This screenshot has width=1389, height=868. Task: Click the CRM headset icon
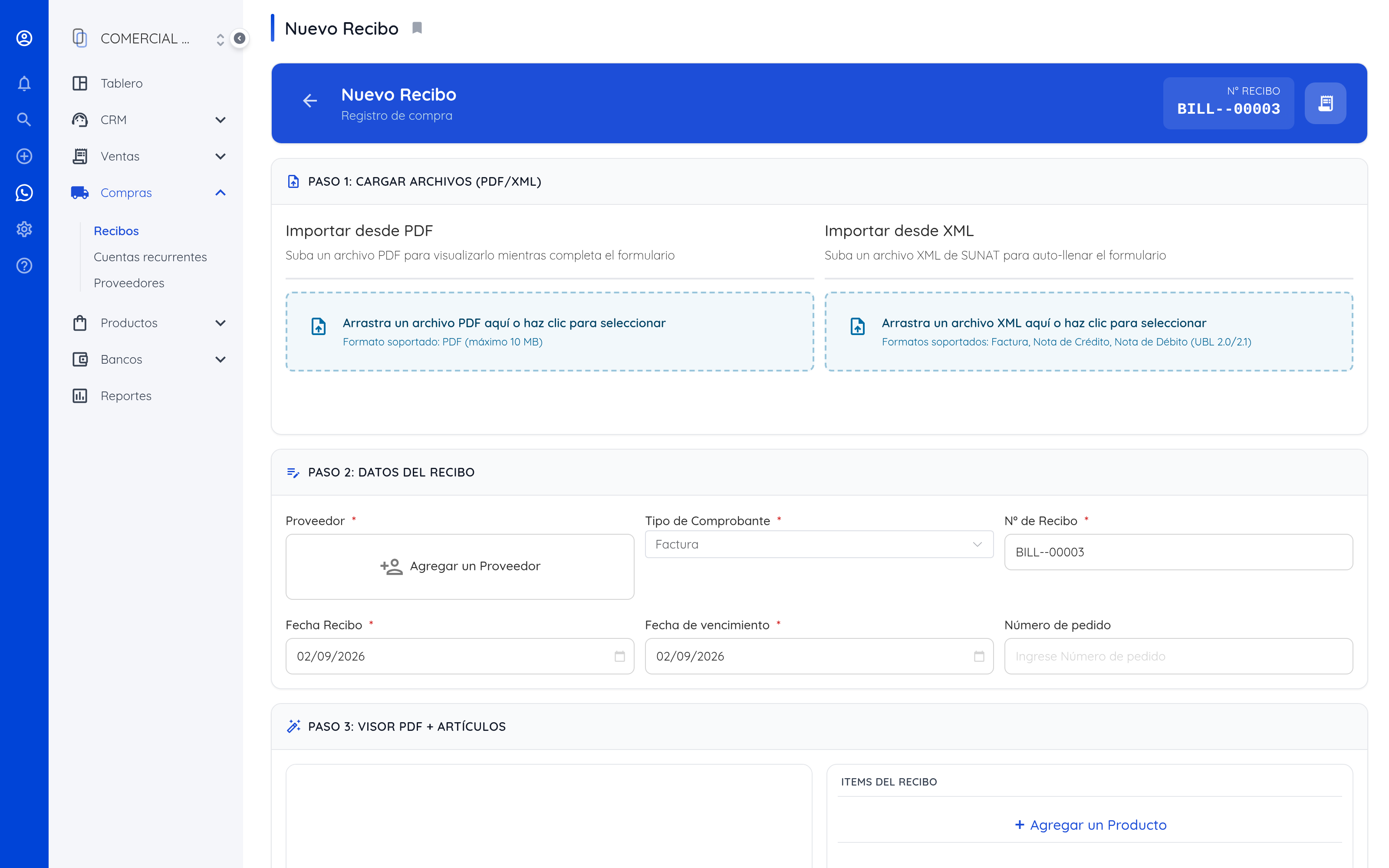click(80, 119)
